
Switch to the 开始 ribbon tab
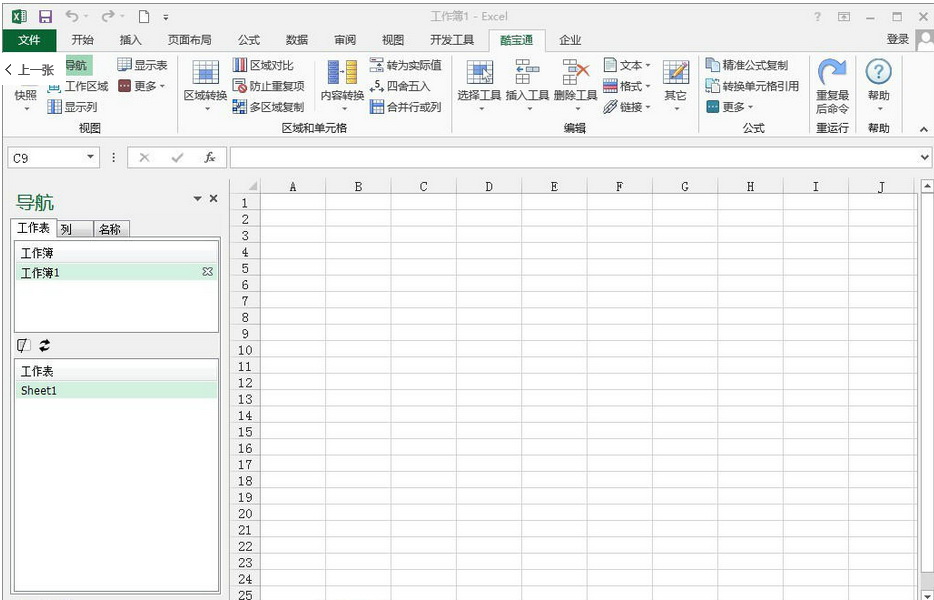click(x=82, y=40)
